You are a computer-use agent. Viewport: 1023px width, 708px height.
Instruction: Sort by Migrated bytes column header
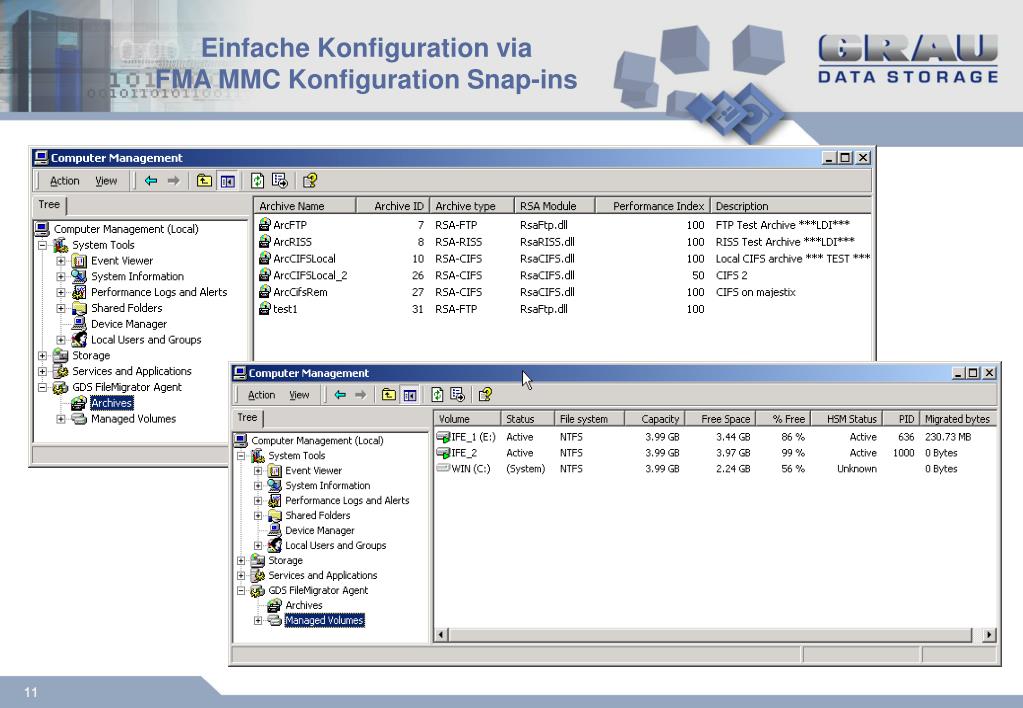pos(958,419)
